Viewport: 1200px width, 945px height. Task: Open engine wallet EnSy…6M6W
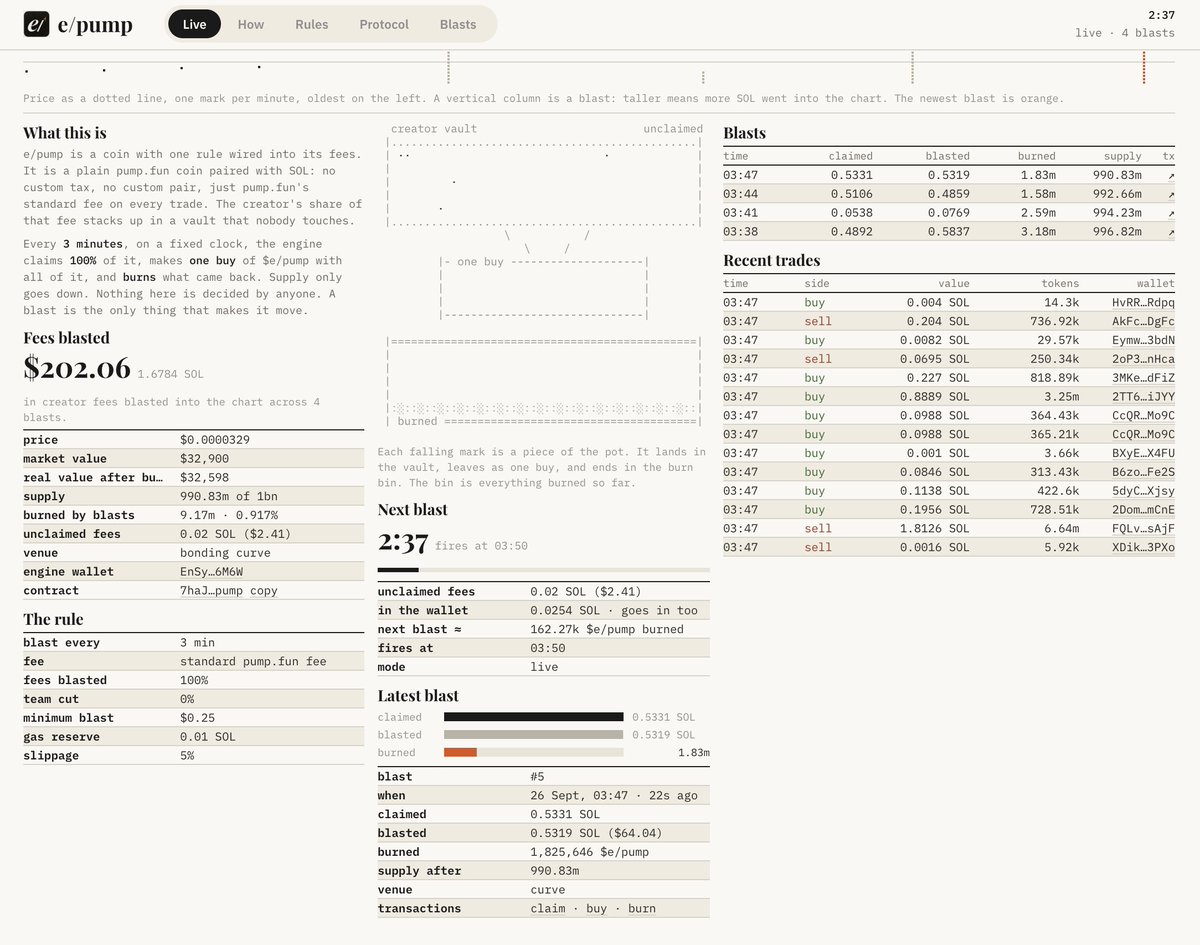click(213, 572)
